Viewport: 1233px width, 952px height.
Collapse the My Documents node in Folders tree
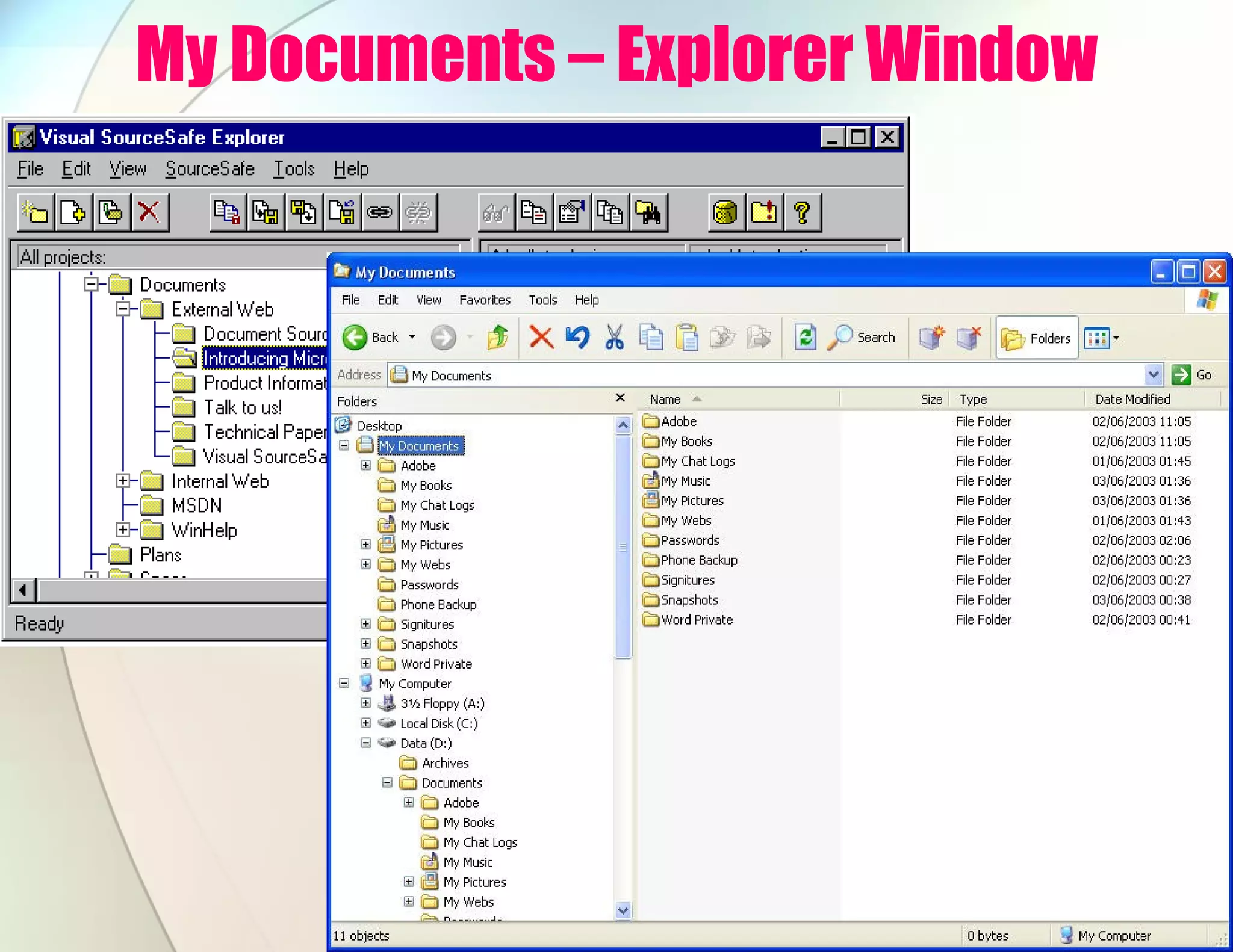click(x=344, y=445)
